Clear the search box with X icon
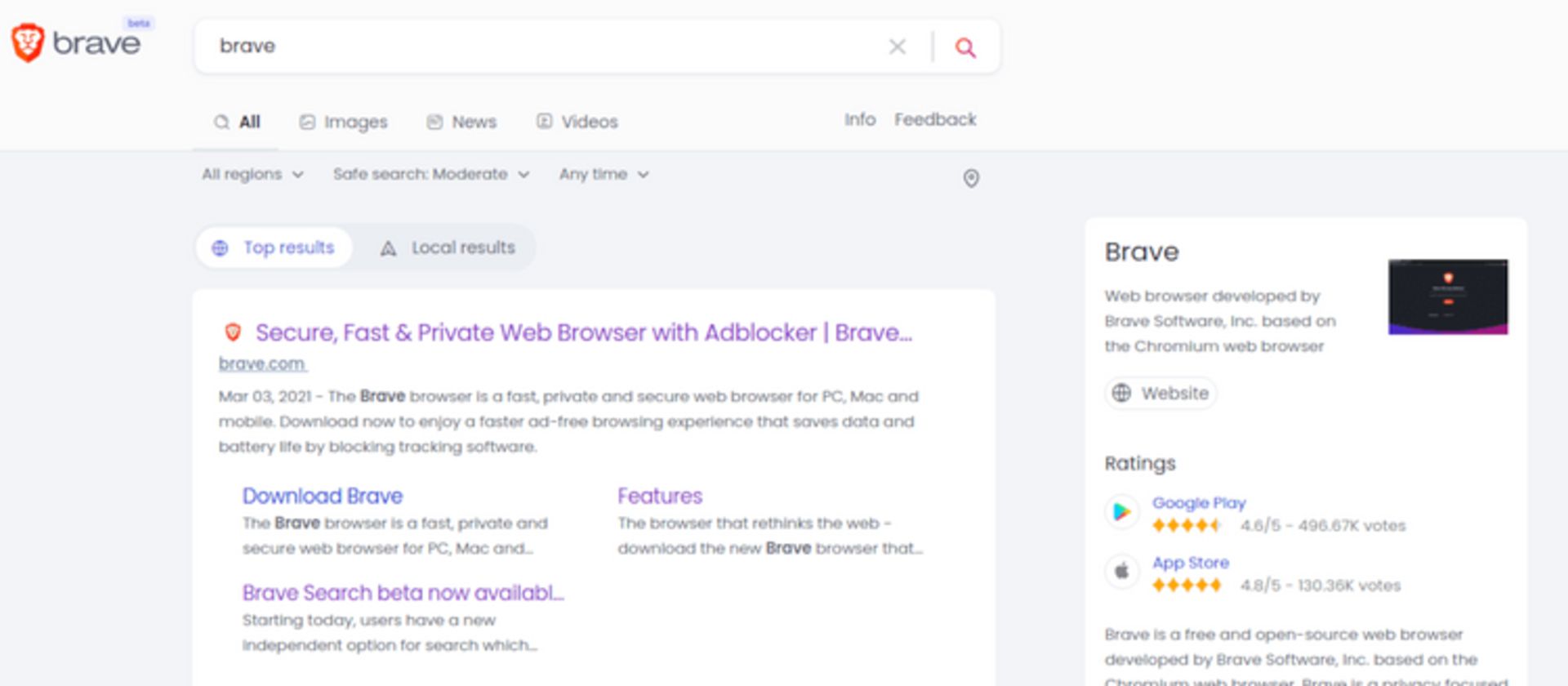The image size is (1568, 686). [x=897, y=47]
